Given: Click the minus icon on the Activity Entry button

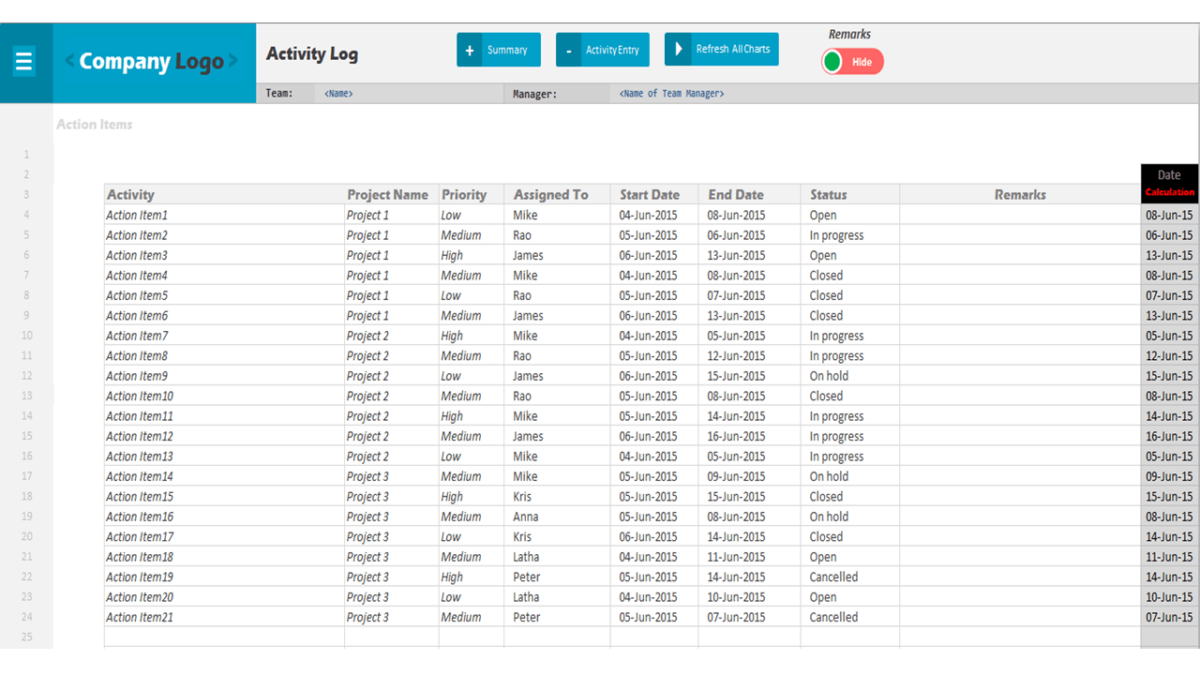Looking at the screenshot, I should tap(569, 48).
